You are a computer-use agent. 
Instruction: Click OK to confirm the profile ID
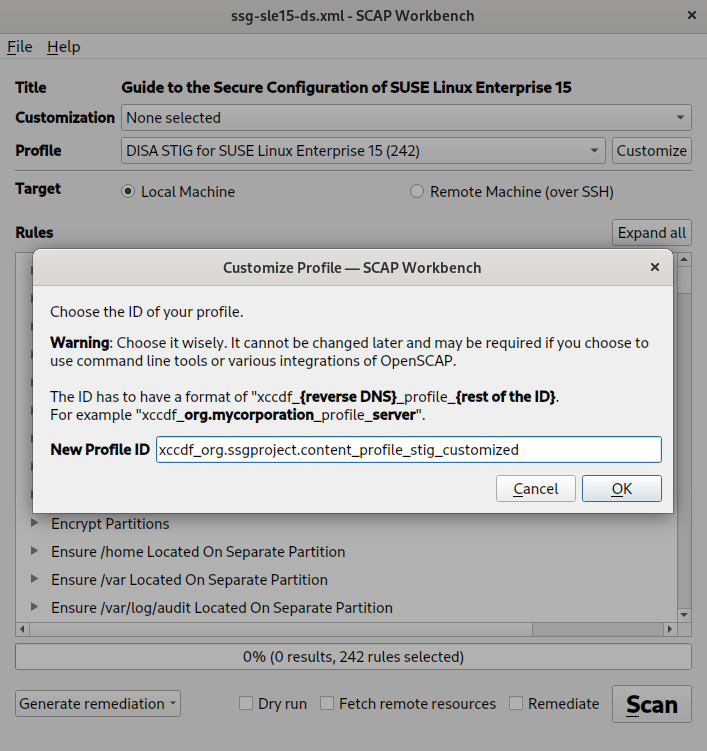pos(622,488)
